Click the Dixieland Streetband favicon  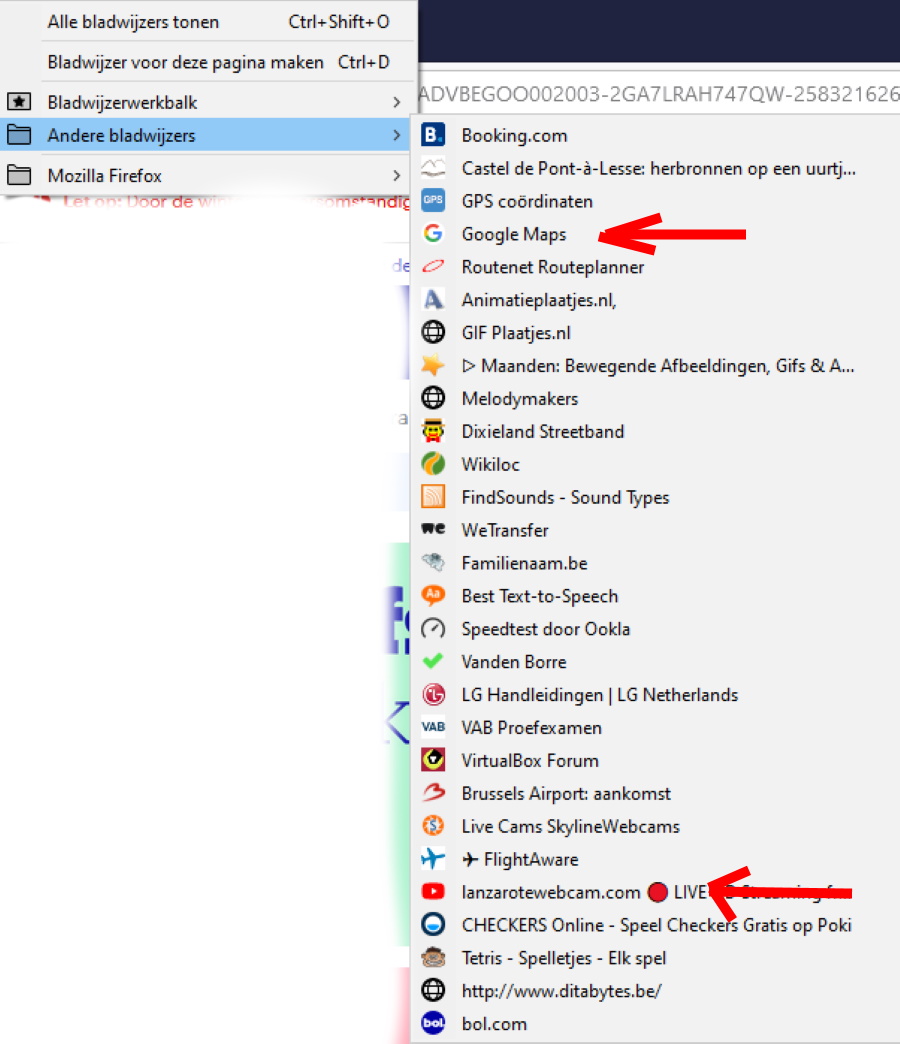pos(433,431)
